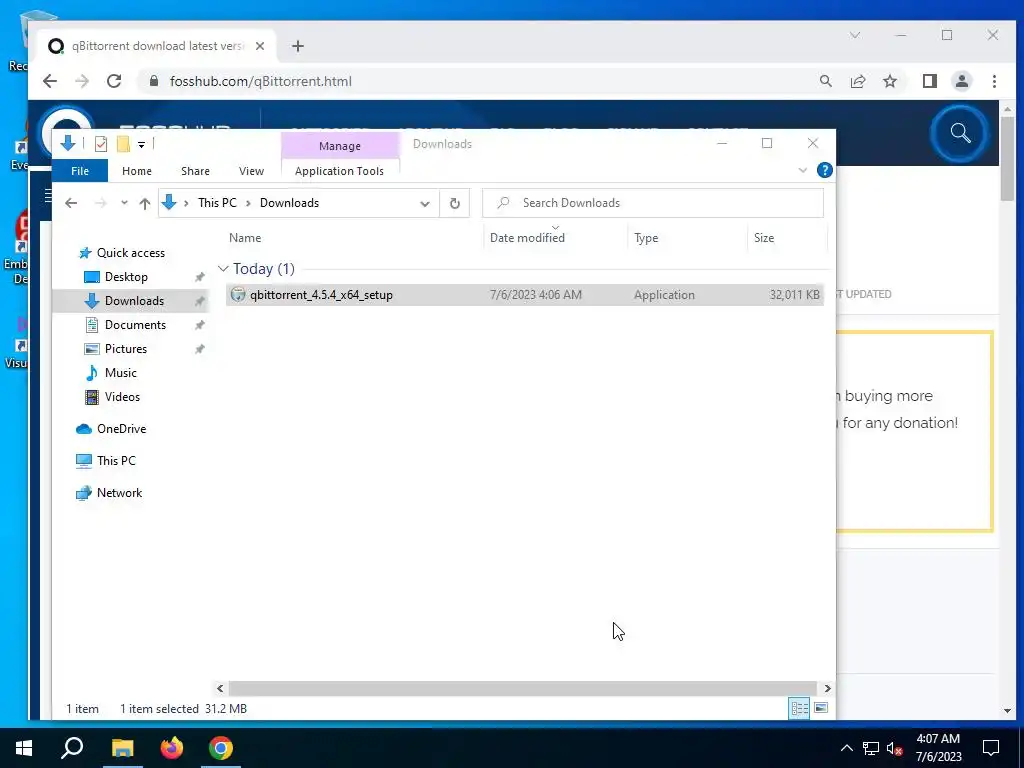Sort files by Size column
Screen dimensions: 1024x768
pos(764,238)
